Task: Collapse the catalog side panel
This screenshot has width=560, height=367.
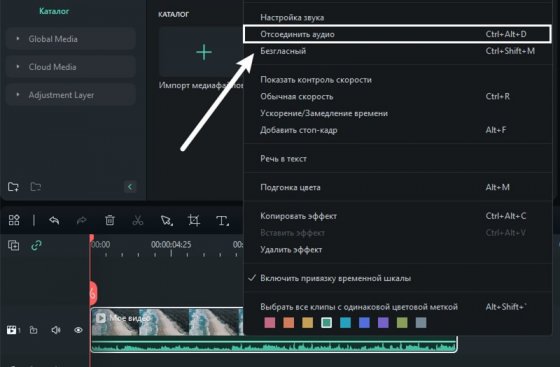Action: (x=130, y=187)
